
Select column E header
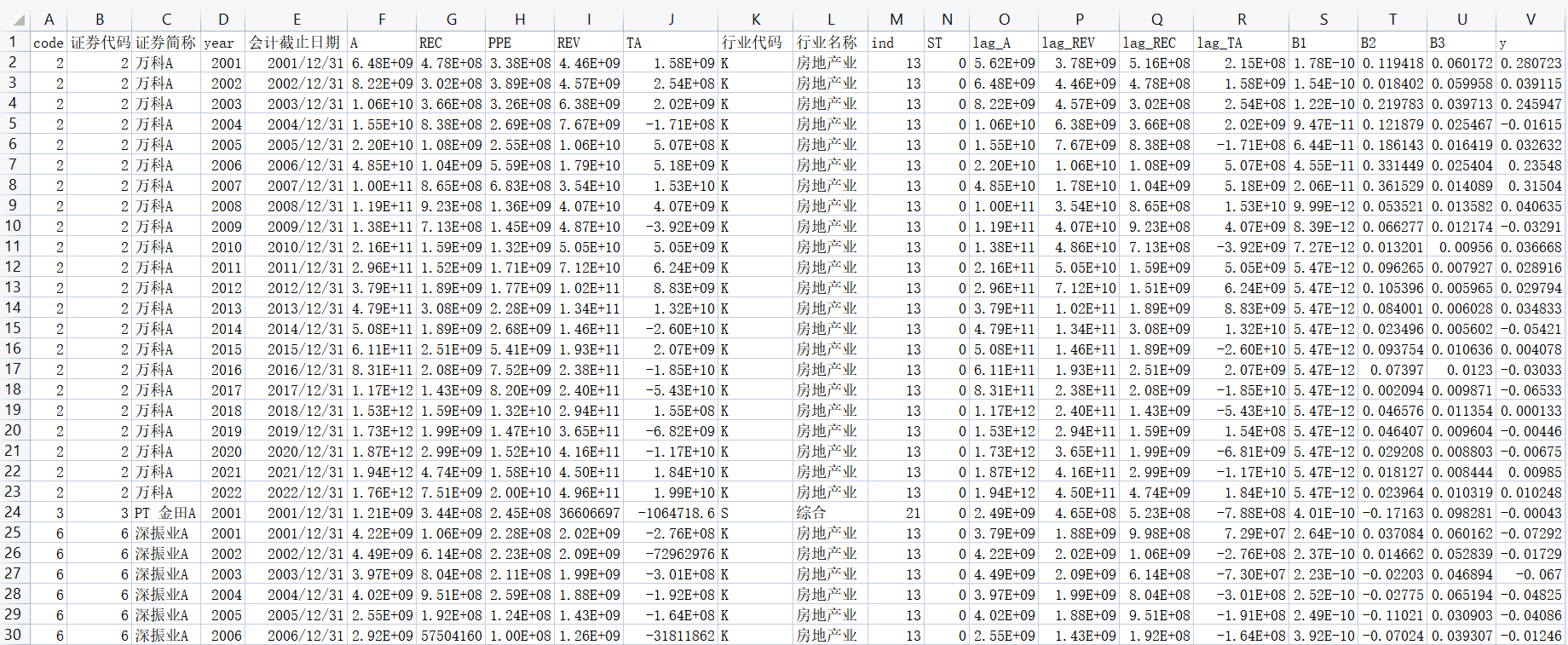pos(297,20)
